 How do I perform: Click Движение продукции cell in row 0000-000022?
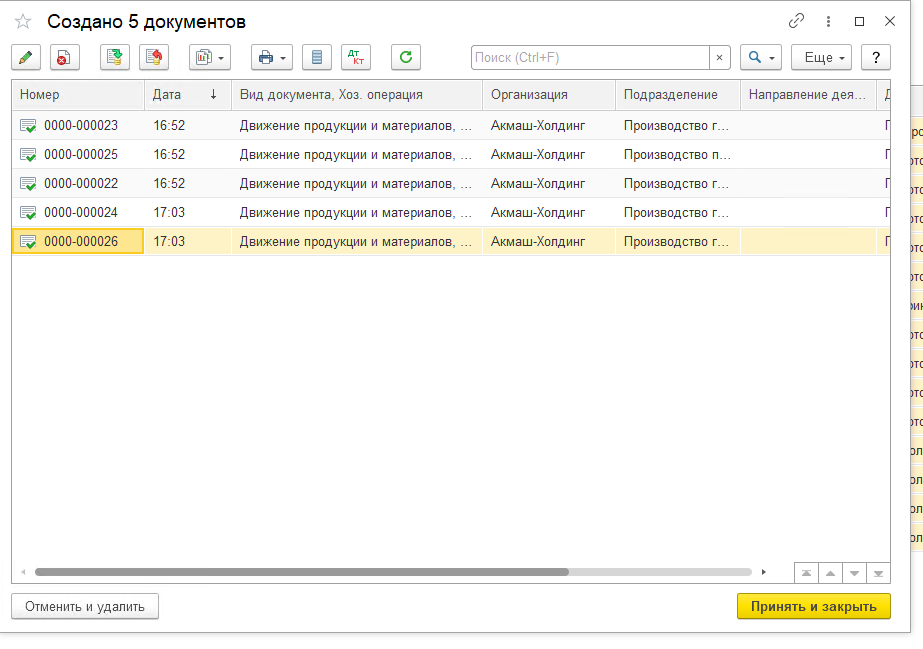tap(357, 184)
